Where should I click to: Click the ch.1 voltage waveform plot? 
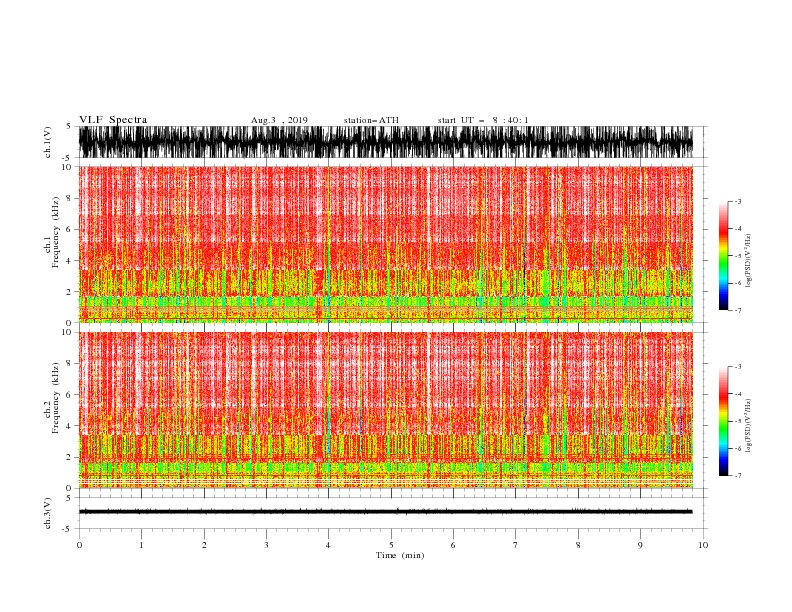tap(385, 142)
